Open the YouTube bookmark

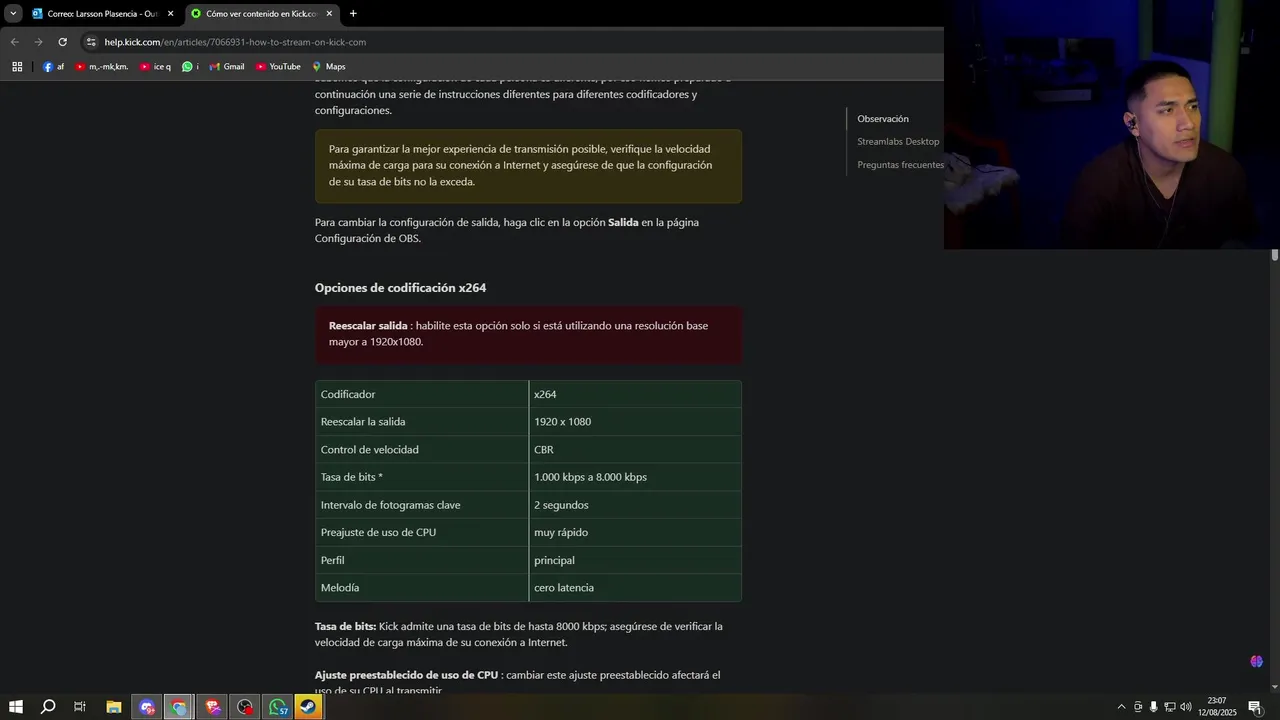coord(278,67)
